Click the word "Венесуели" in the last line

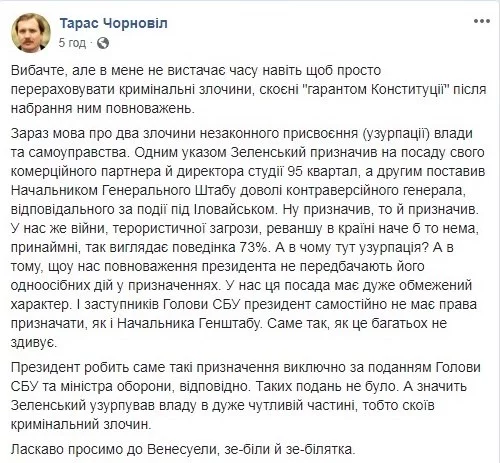click(x=181, y=449)
